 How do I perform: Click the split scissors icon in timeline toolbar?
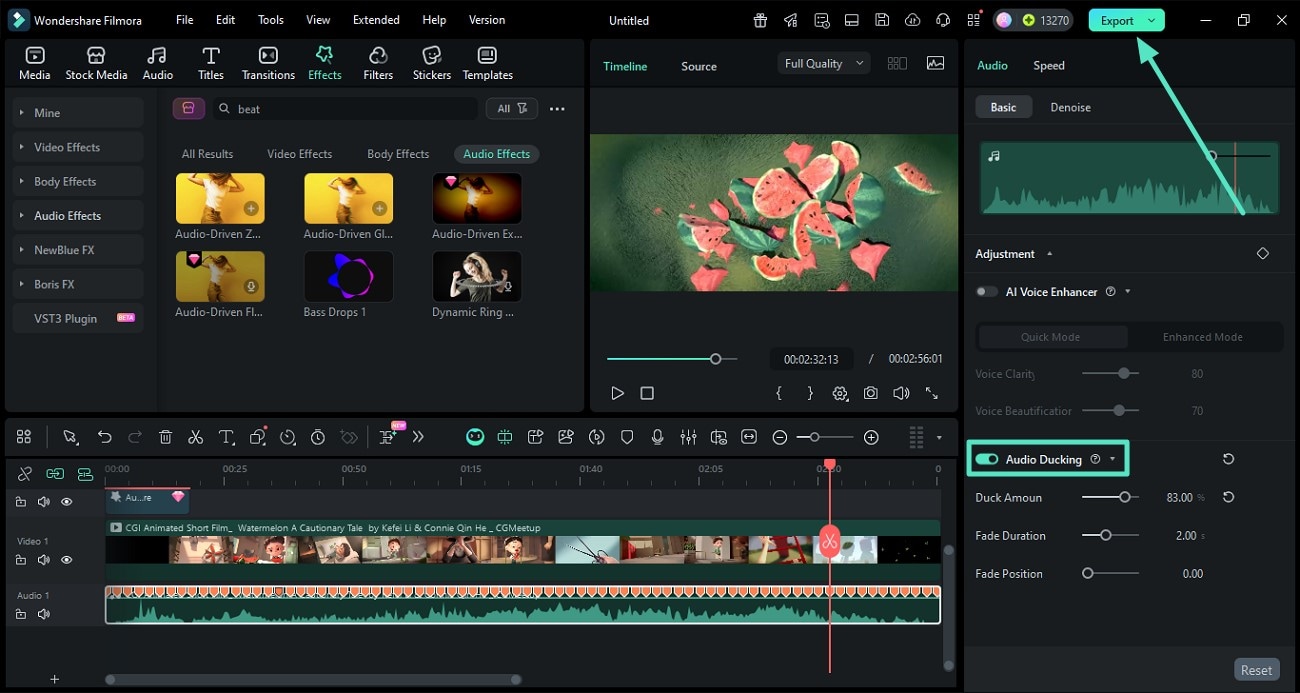tap(196, 437)
